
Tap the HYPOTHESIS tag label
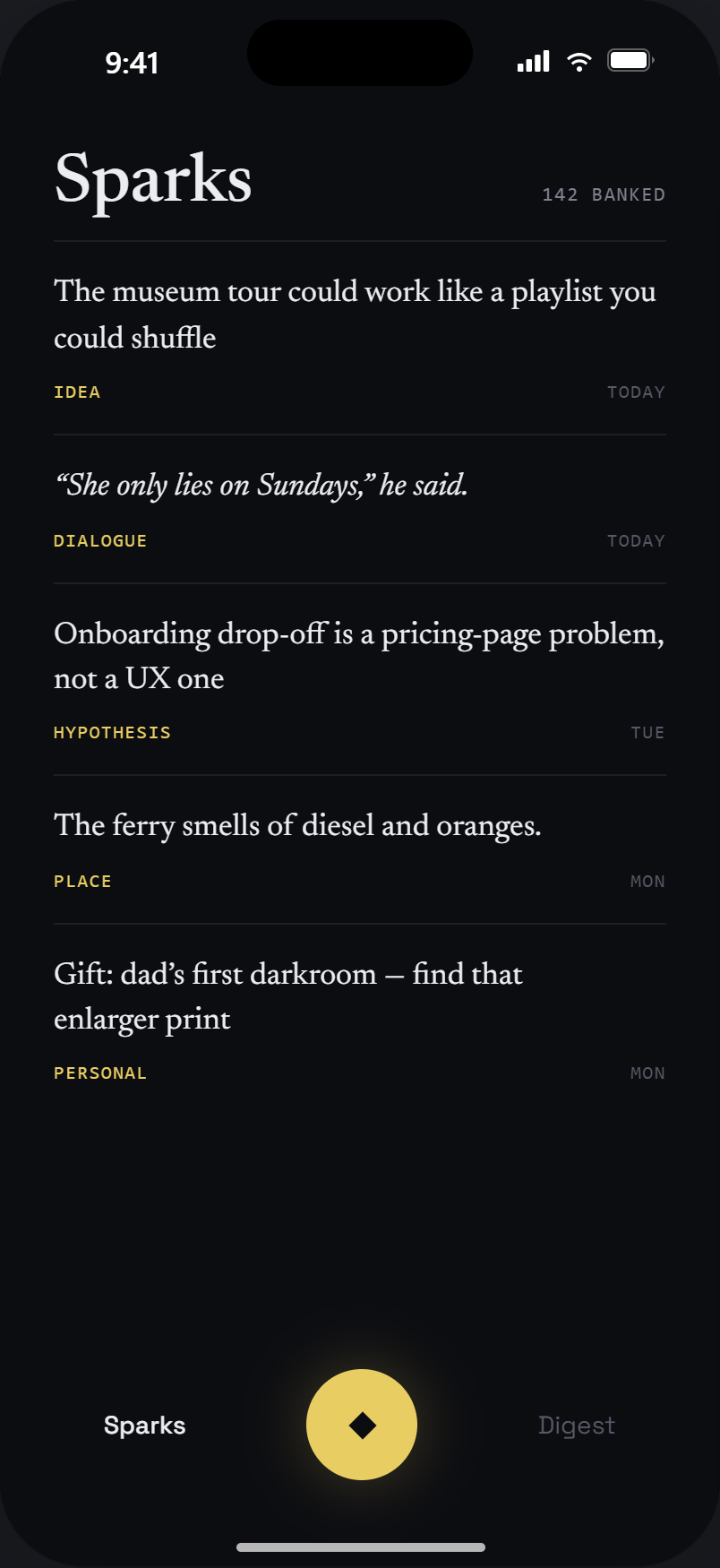112,732
